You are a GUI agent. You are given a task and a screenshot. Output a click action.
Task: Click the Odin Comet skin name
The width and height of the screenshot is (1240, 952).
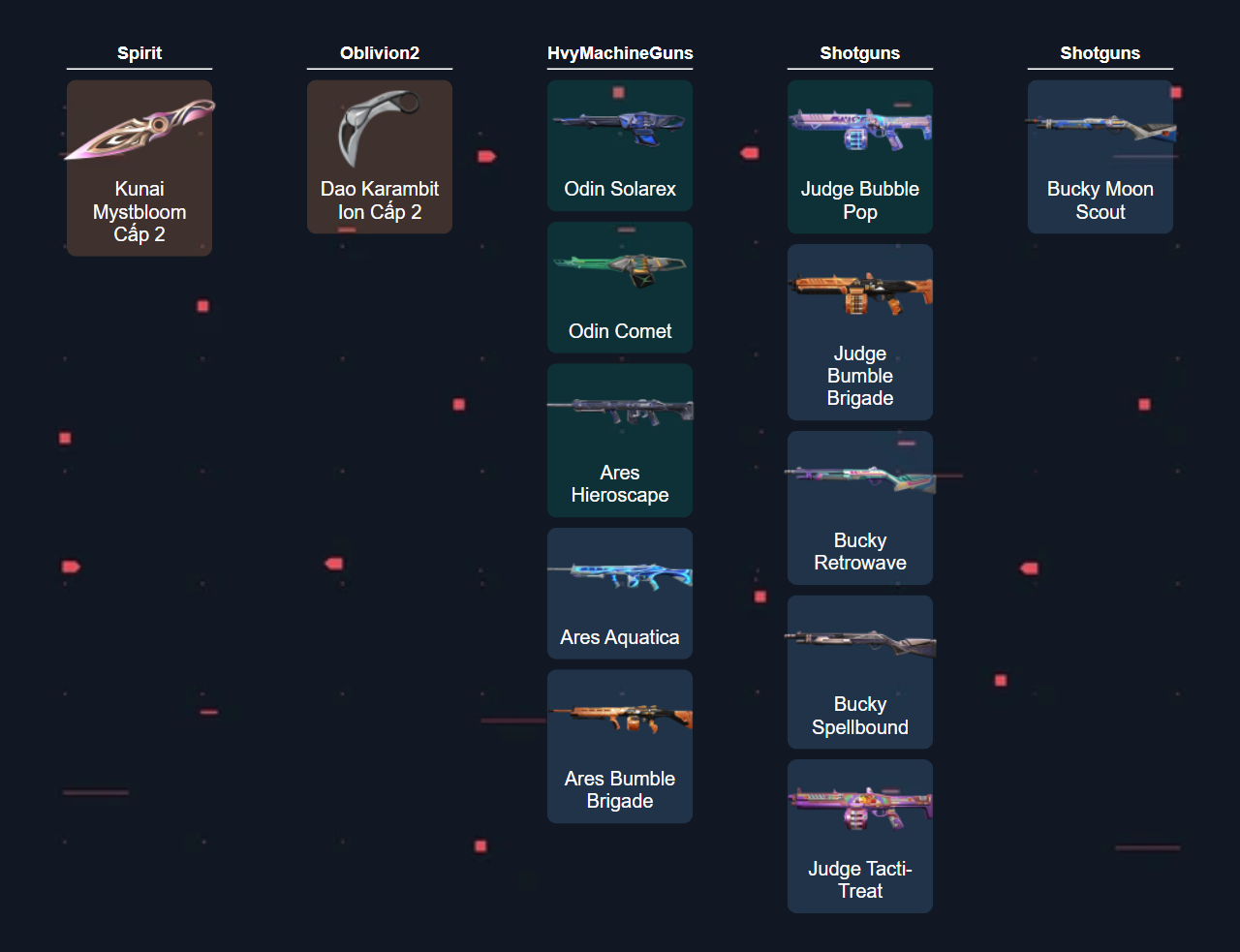pyautogui.click(x=620, y=331)
